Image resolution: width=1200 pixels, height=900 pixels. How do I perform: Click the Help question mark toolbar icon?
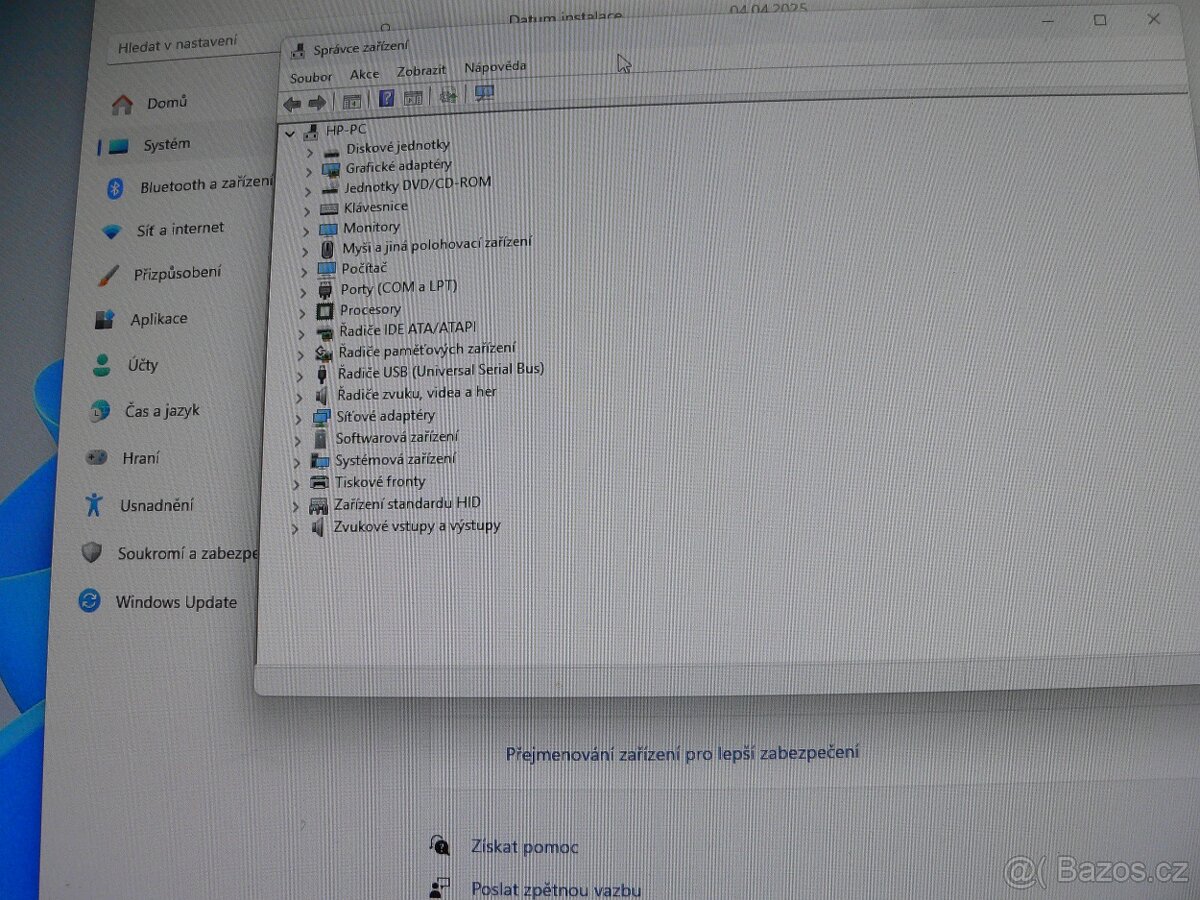(385, 99)
